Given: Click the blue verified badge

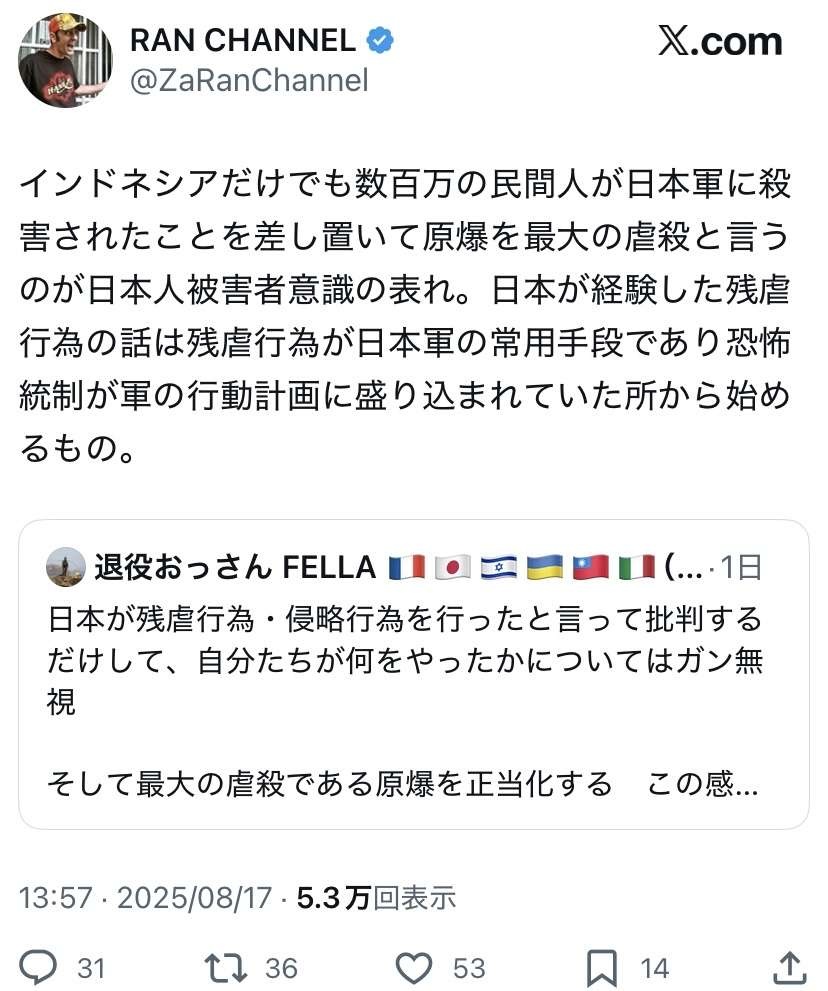Looking at the screenshot, I should 380,41.
